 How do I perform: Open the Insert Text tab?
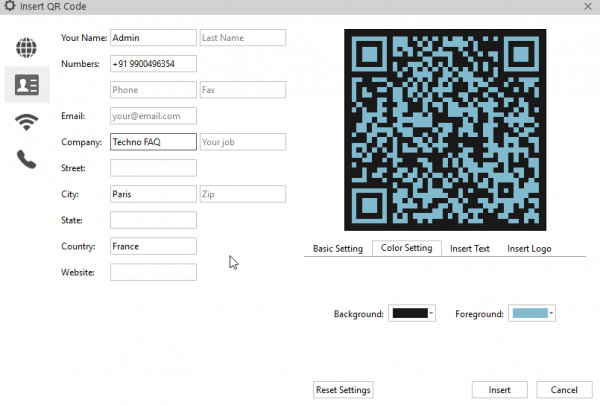(x=470, y=249)
